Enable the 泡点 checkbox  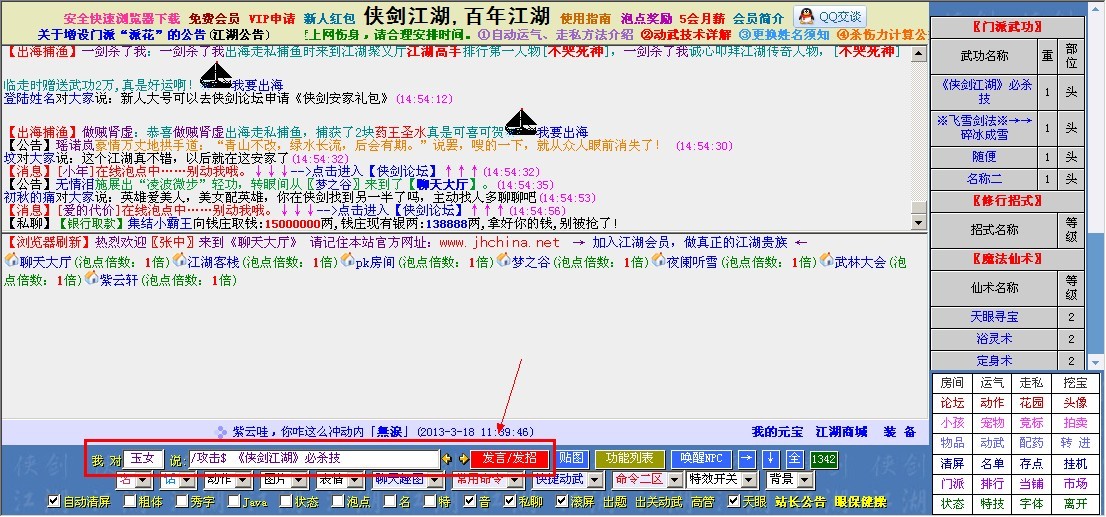pyautogui.click(x=338, y=502)
